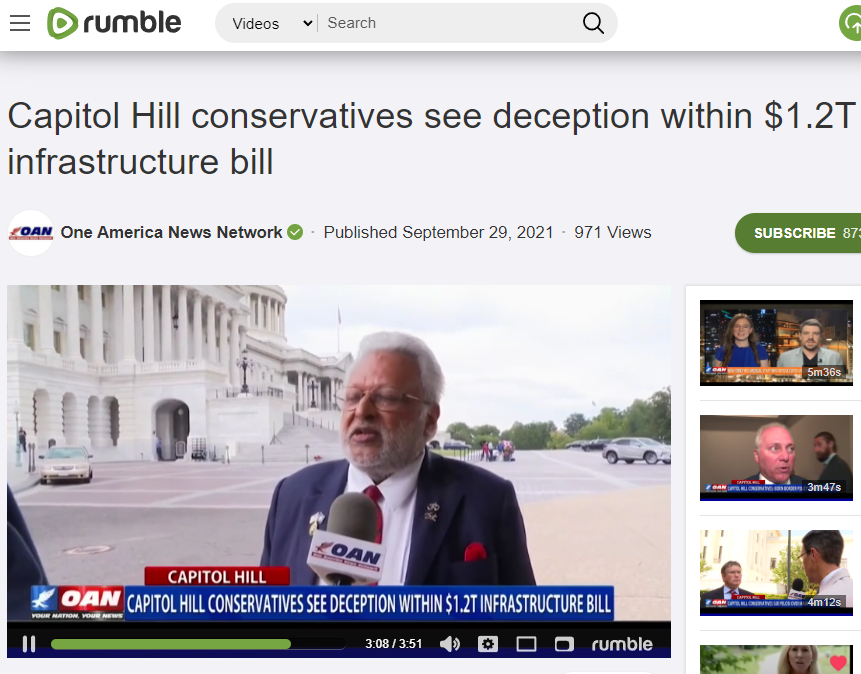The image size is (861, 674).
Task: Open the 4m12s related video
Action: tap(776, 572)
